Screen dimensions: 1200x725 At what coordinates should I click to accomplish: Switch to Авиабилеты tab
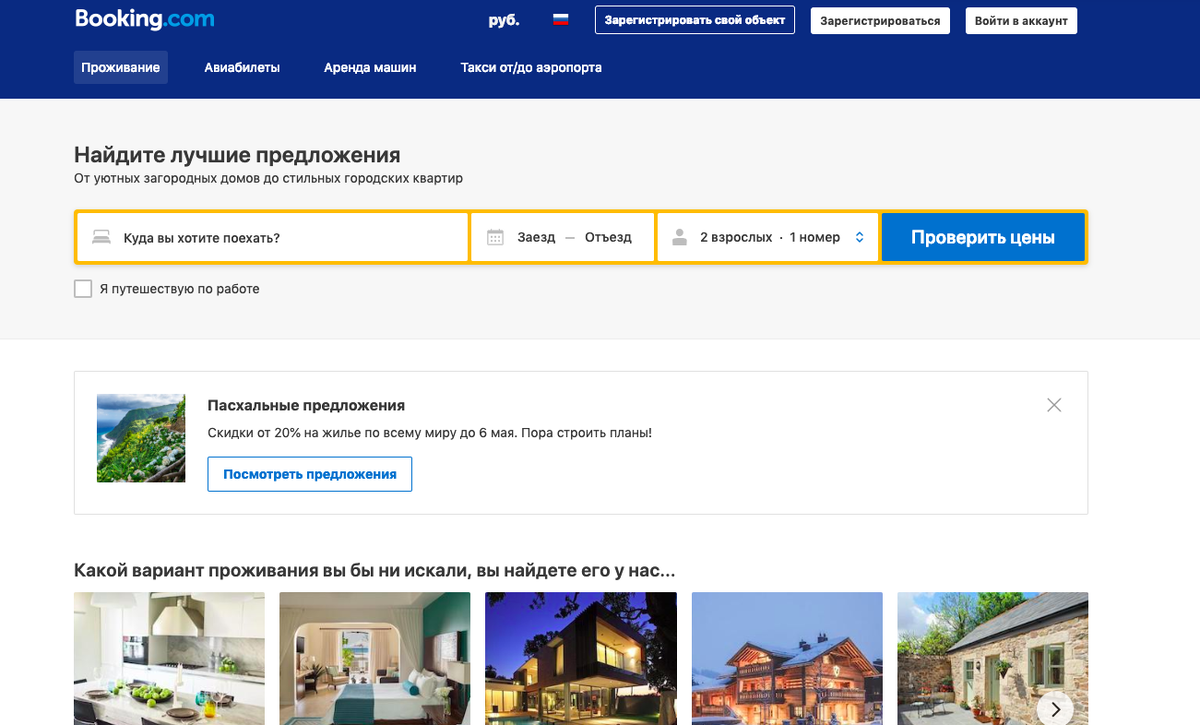click(242, 68)
